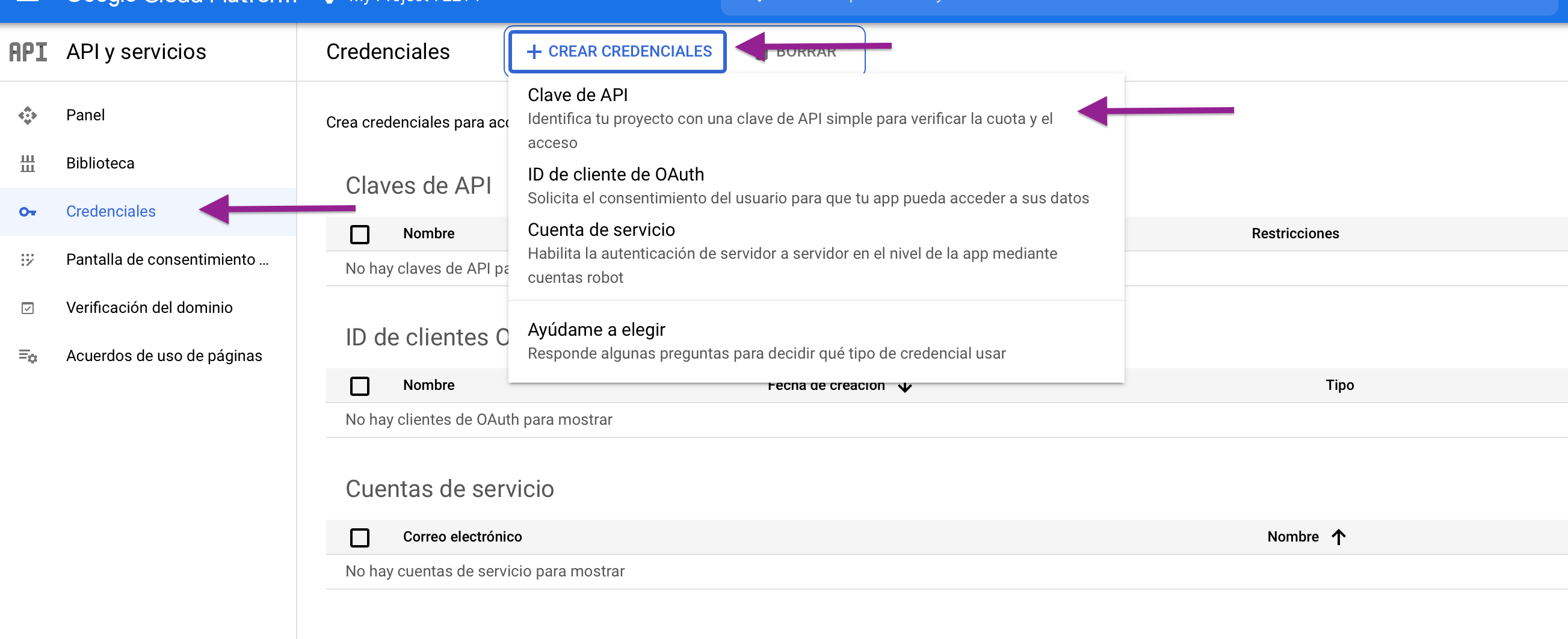
Task: Open Pantalla de consentimiento page
Action: 148,260
